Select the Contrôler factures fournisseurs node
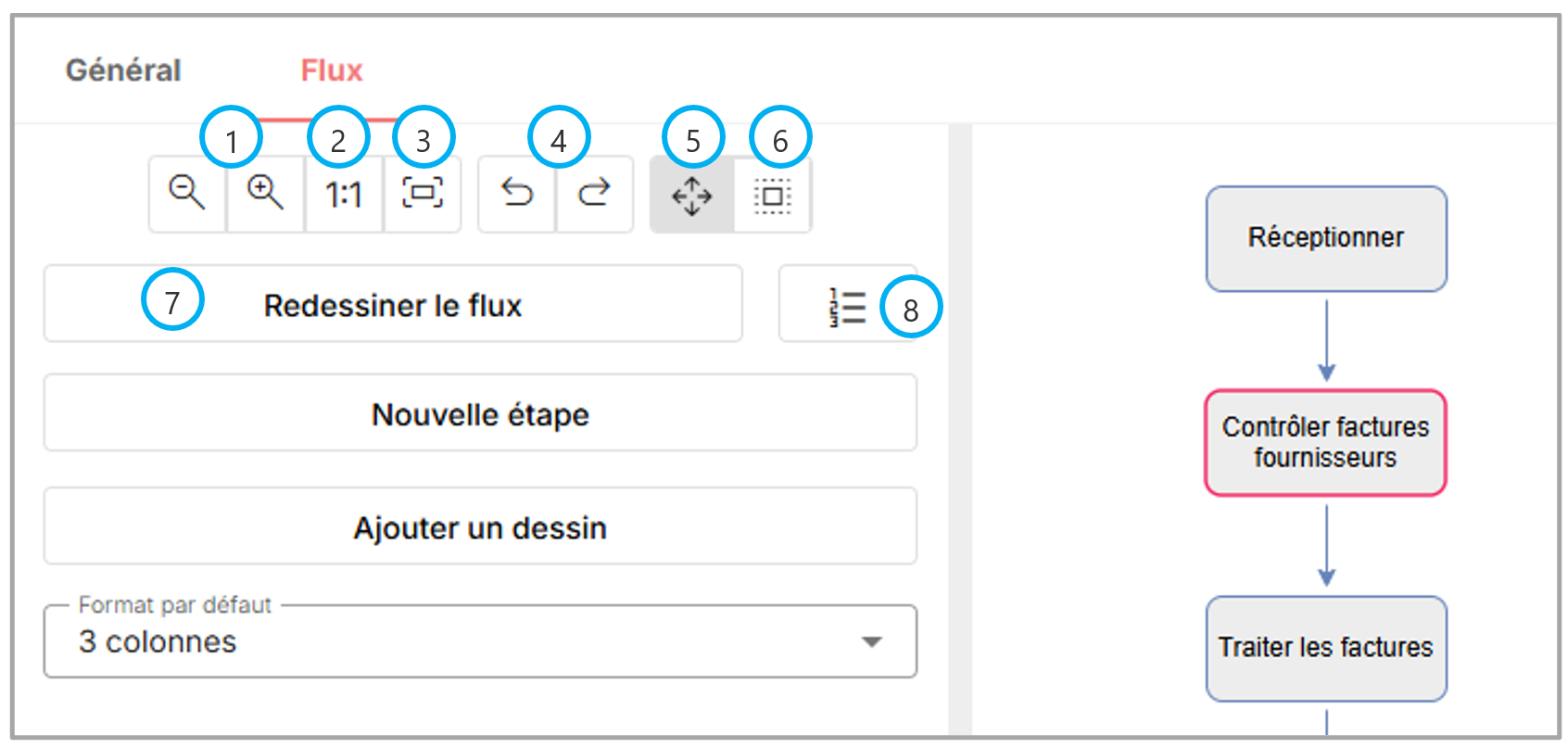The width and height of the screenshot is (1568, 748). tap(1325, 442)
